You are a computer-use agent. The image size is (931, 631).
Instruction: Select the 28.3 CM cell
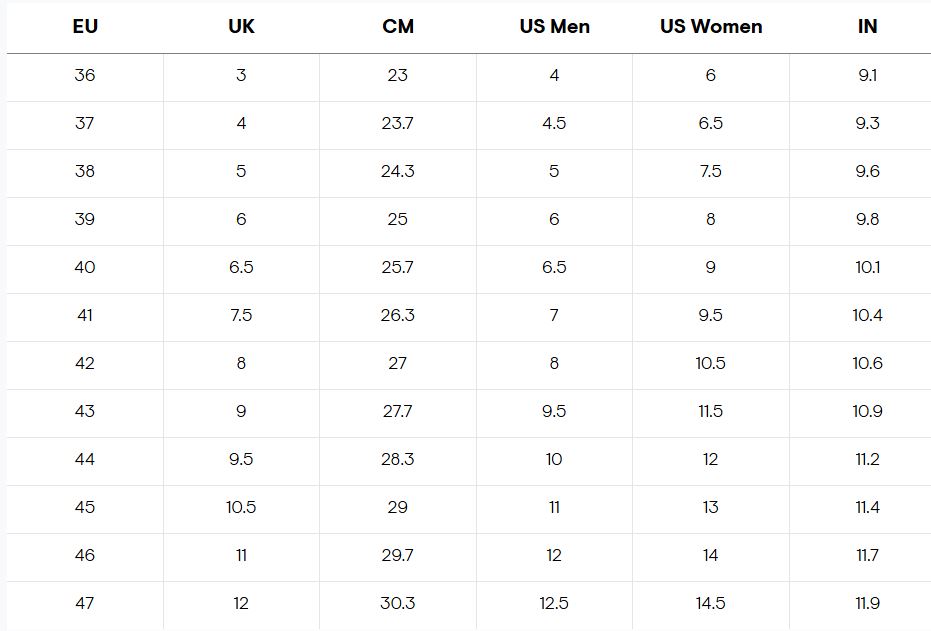click(x=398, y=459)
